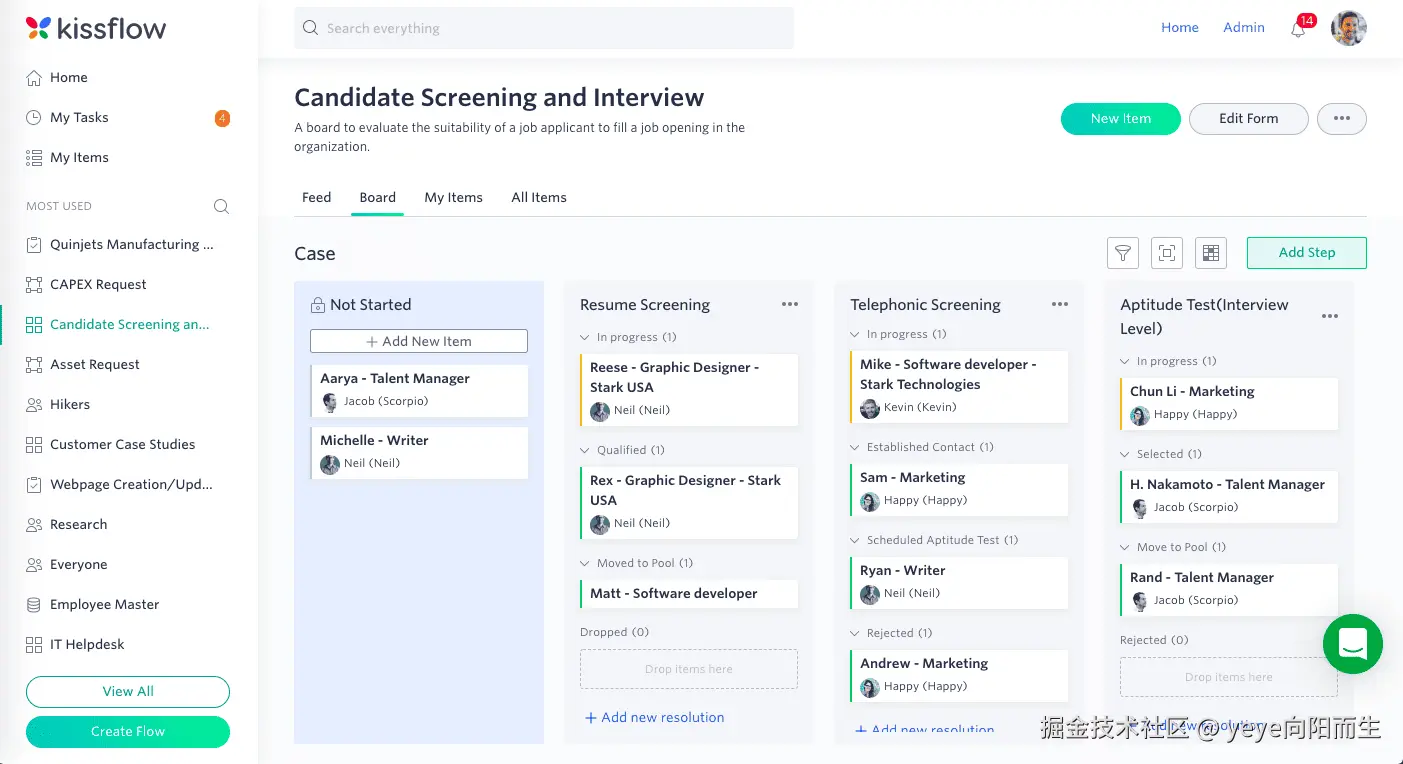Screen dimensions: 1403x764
Task: Click the sidebar search magnifier icon
Action: [x=221, y=206]
